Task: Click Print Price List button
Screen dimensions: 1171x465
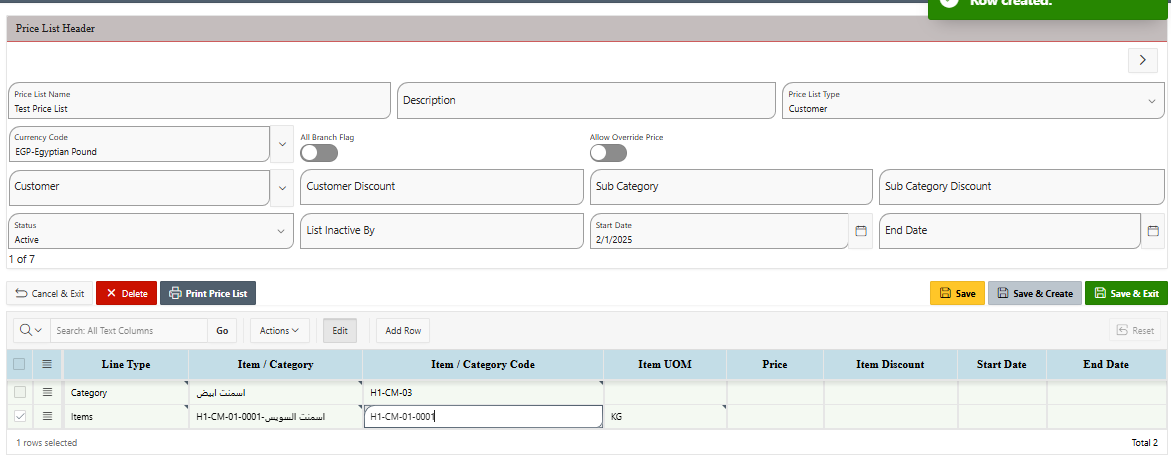Action: [x=208, y=293]
